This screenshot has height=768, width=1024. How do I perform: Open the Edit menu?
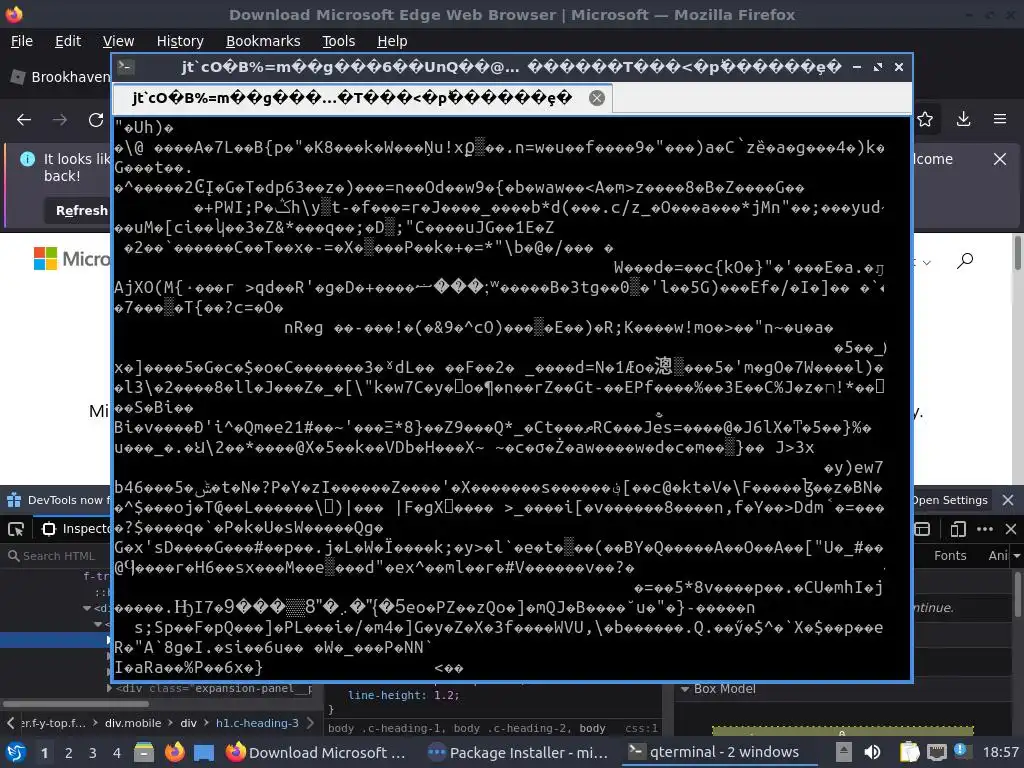point(68,41)
